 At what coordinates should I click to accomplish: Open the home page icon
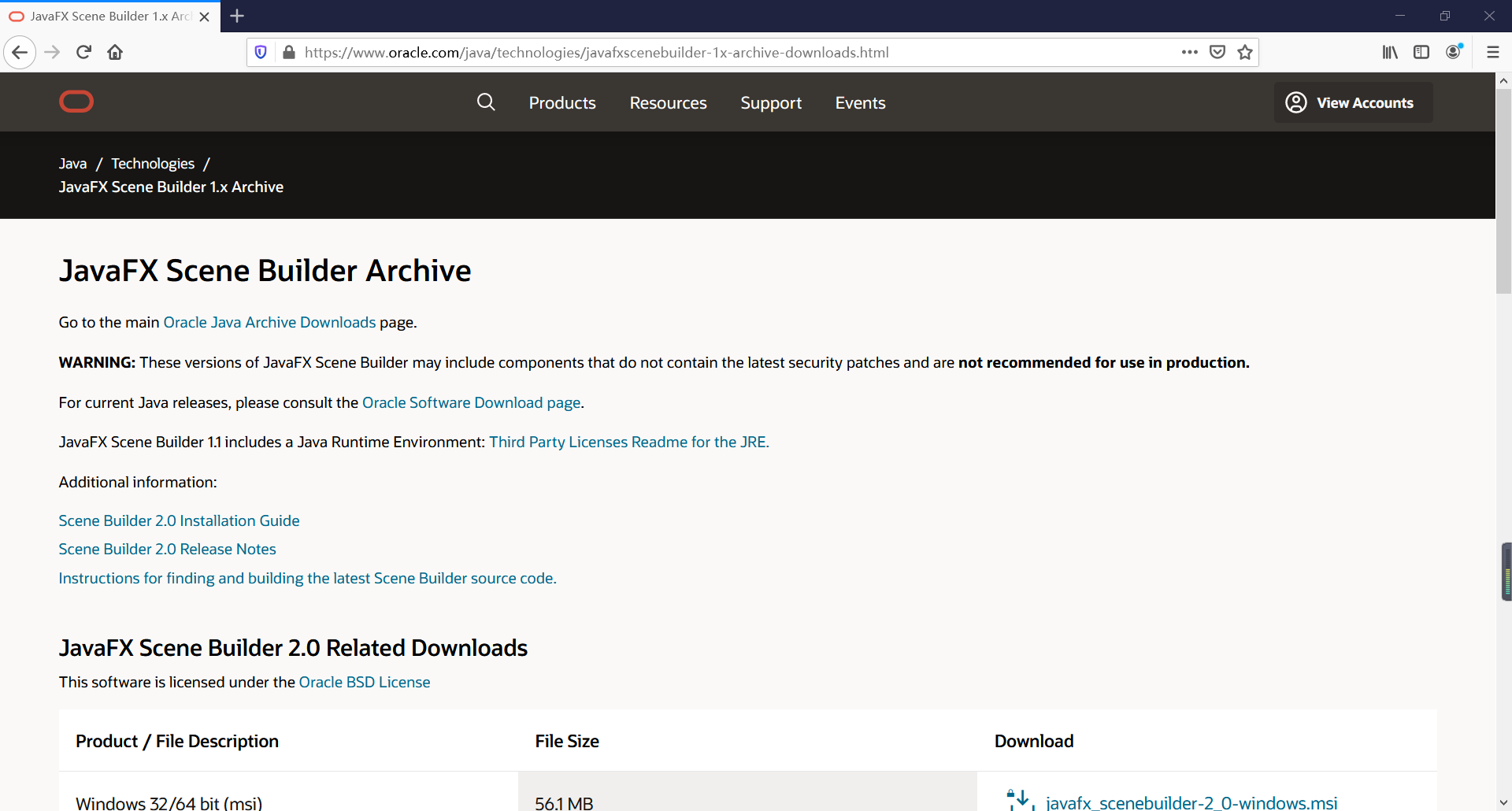[115, 52]
